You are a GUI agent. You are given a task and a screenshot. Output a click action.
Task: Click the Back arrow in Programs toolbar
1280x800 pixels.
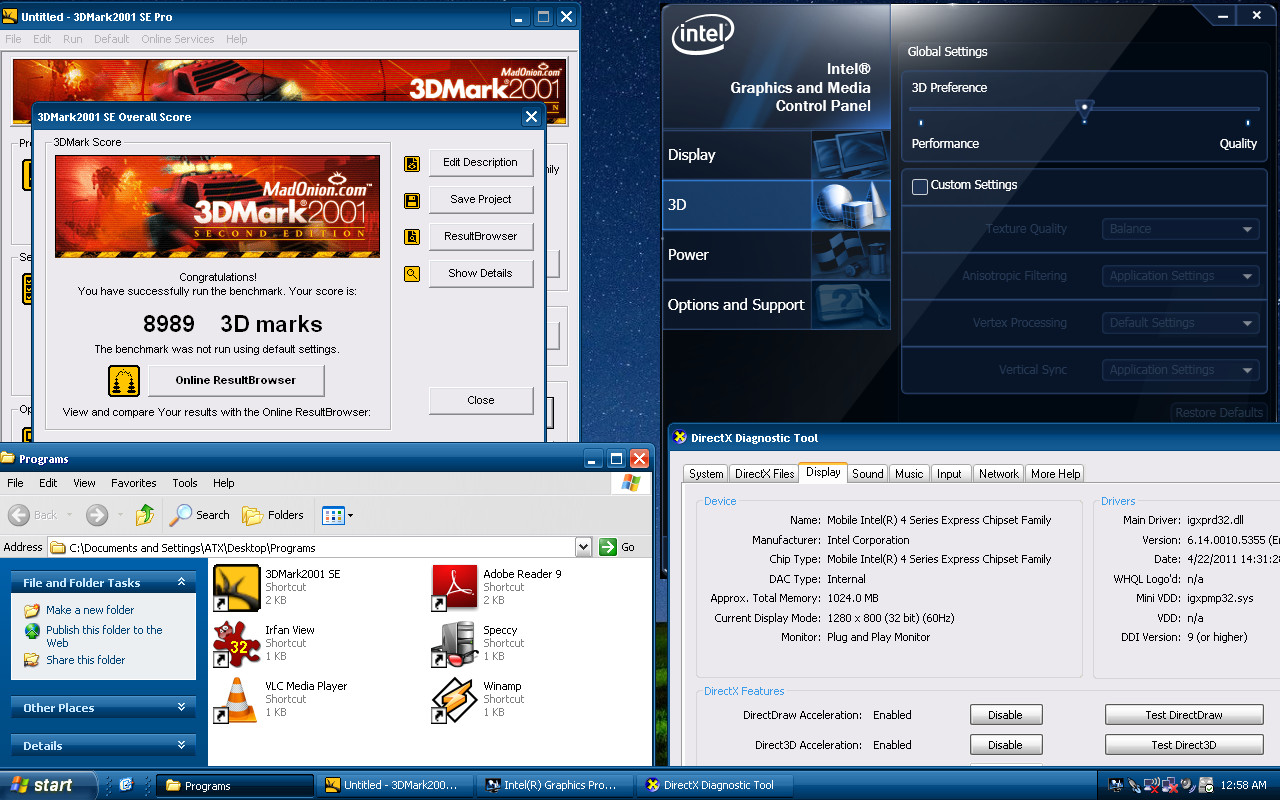pos(19,515)
